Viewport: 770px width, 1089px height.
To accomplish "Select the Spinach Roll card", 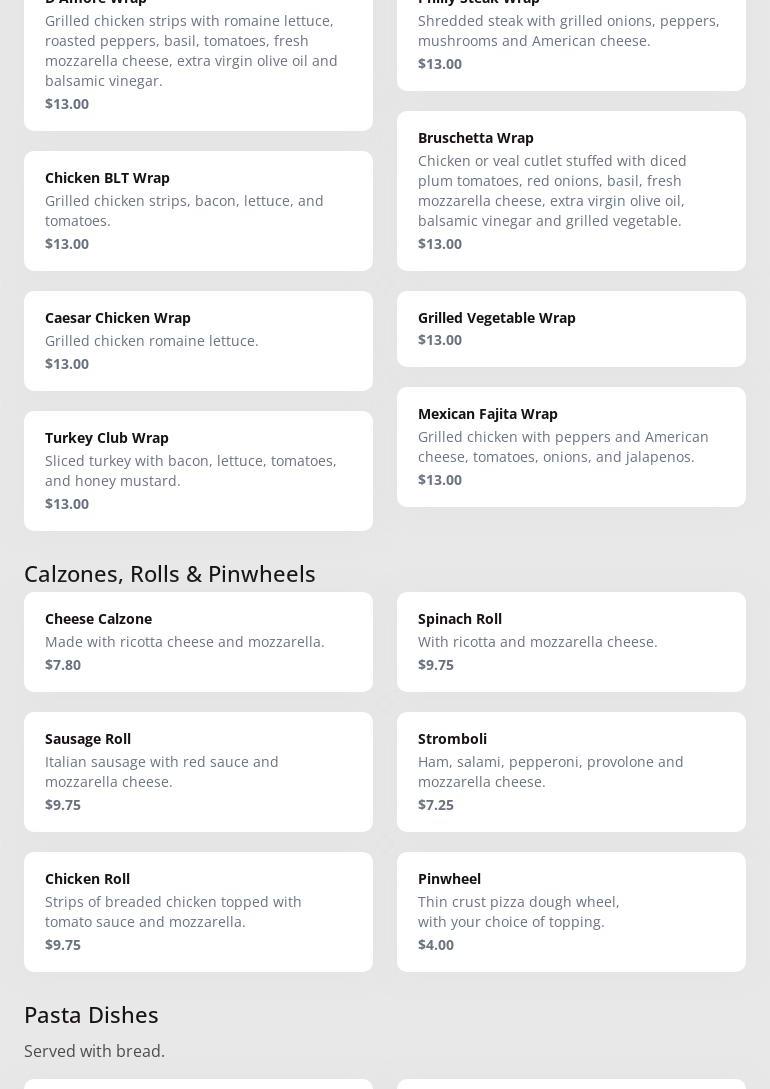I will point(571,641).
